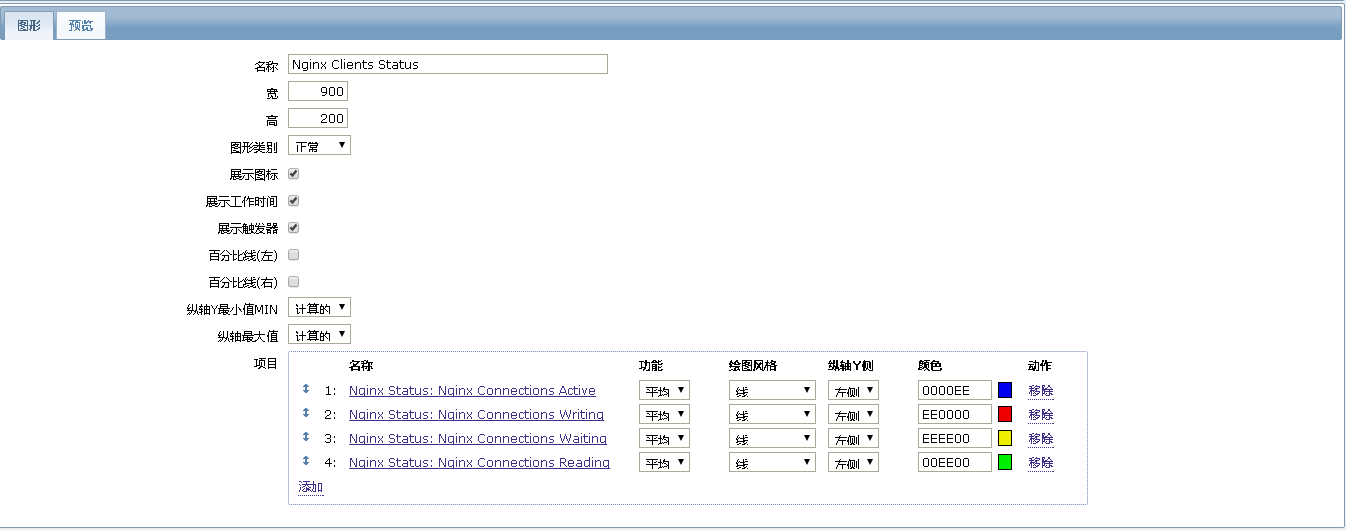
Task: Select the 图形 tab
Action: point(29,26)
